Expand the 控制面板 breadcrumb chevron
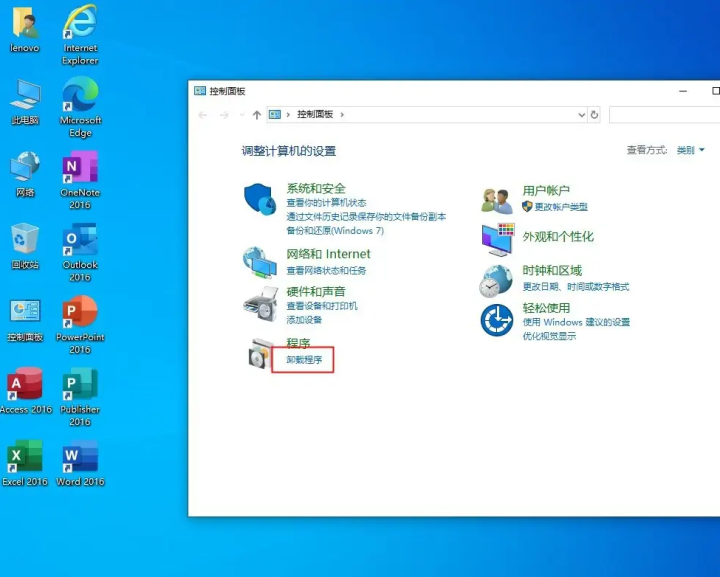The height and width of the screenshot is (577, 720). click(342, 115)
